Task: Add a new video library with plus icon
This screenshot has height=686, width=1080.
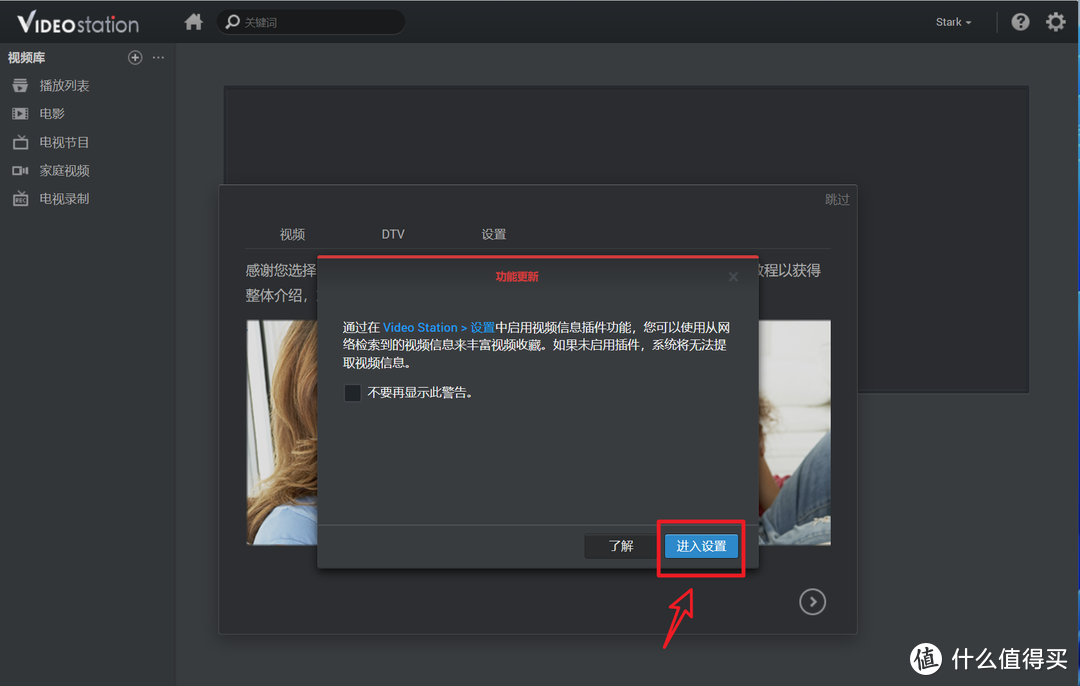Action: 135,58
